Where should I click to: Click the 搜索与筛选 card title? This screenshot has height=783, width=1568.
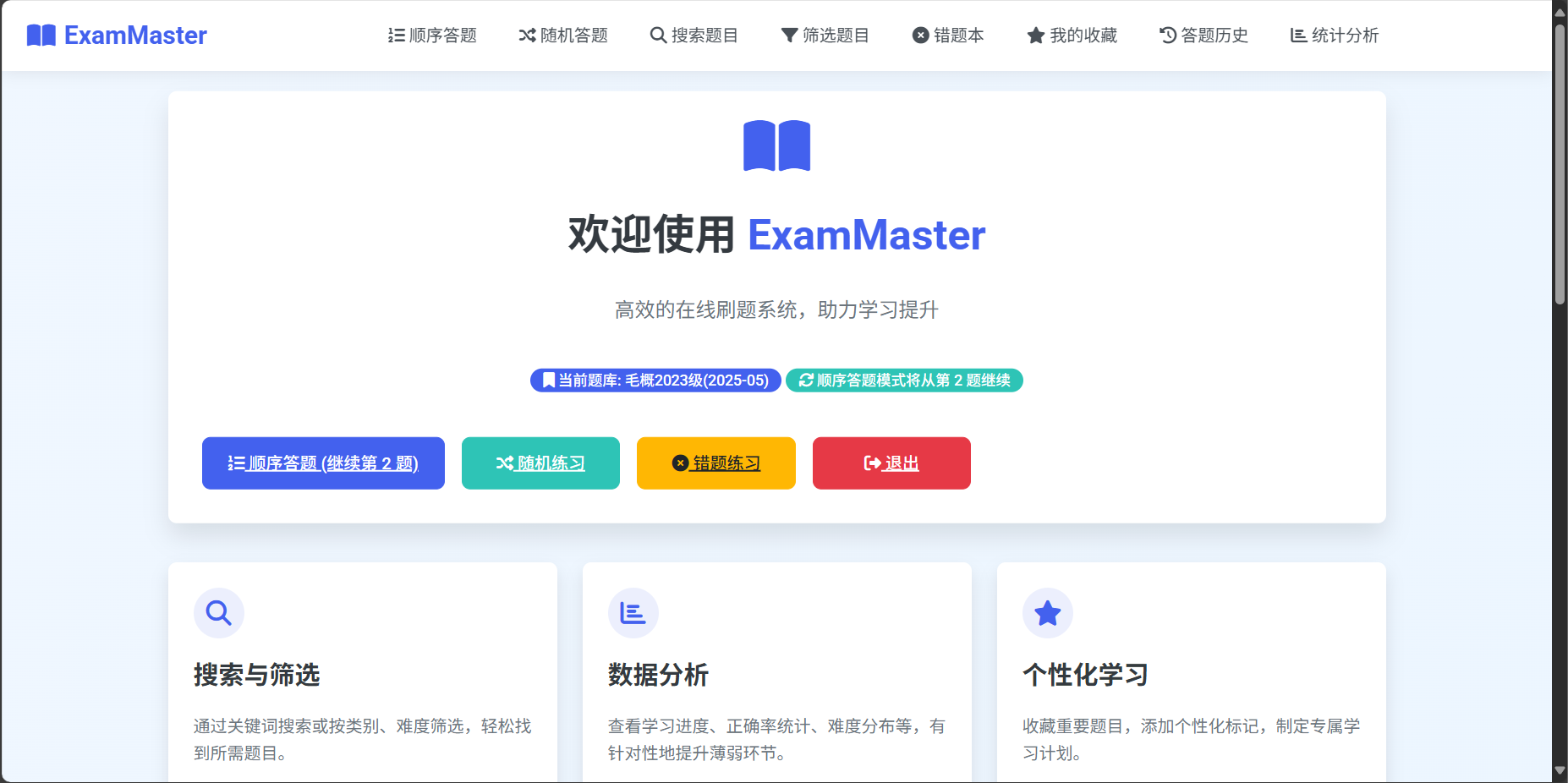[257, 676]
